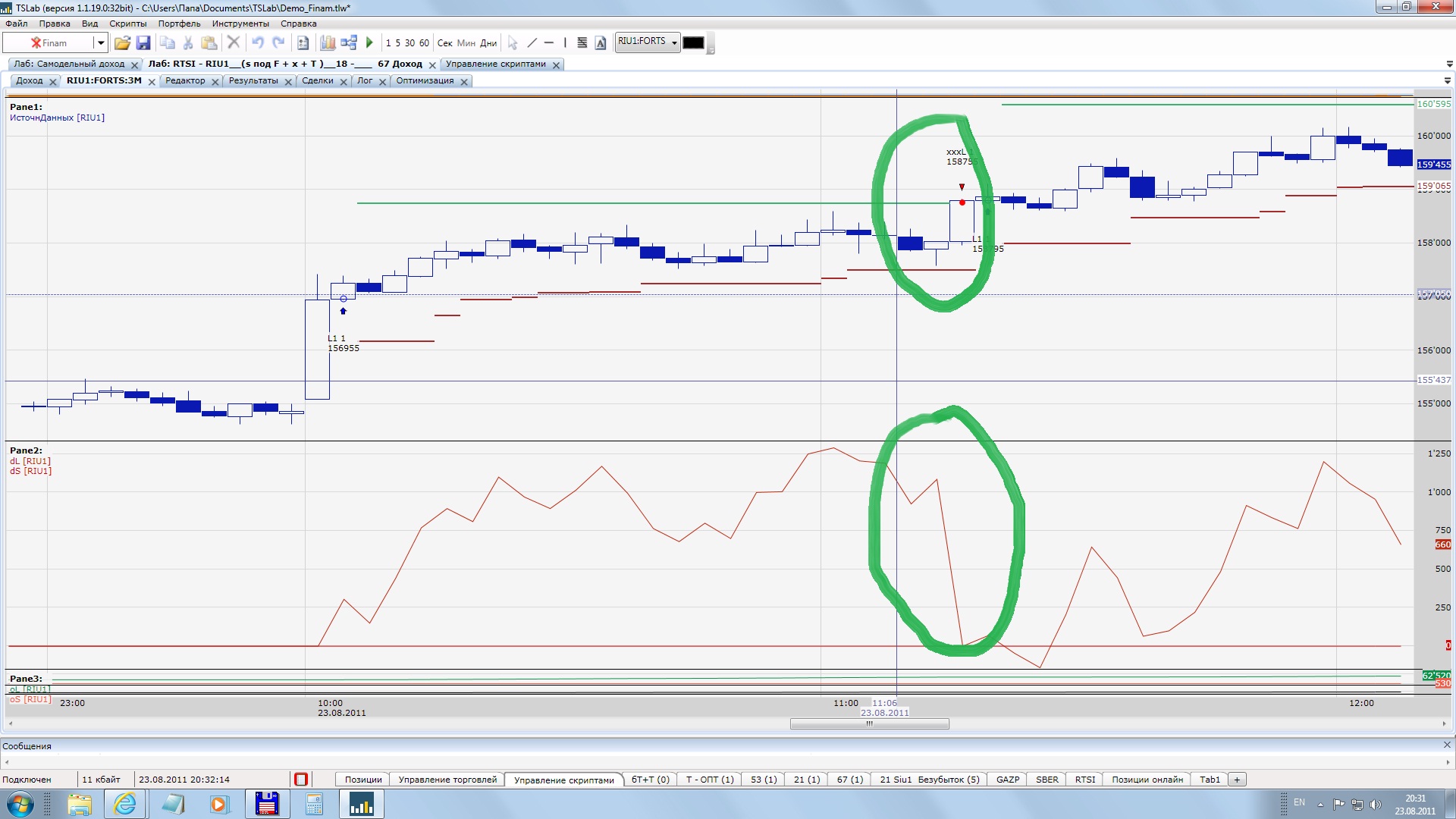Screen dimensions: 1456x819
Task: Select the diagonal line drawing tool
Action: pos(532,43)
